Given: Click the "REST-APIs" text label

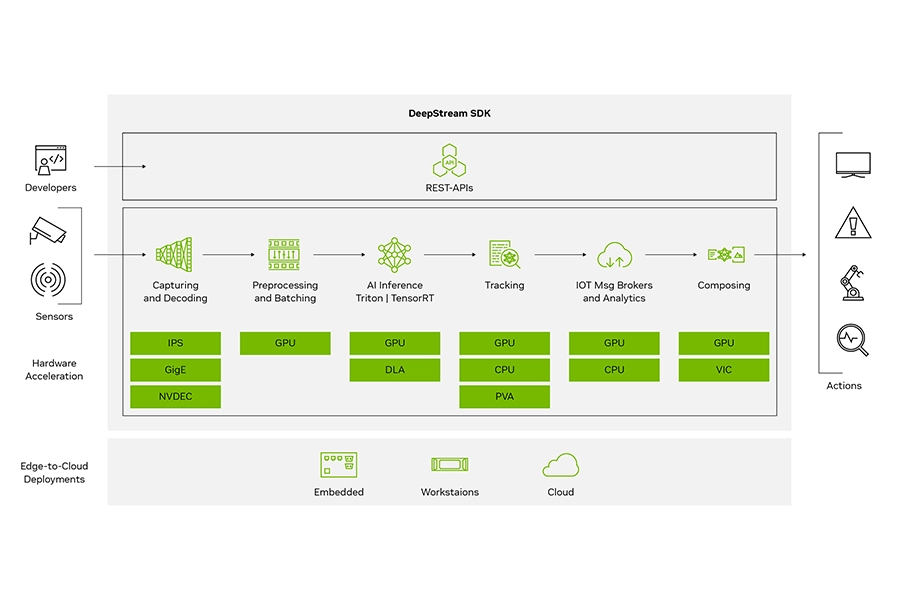Looking at the screenshot, I should click(449, 188).
